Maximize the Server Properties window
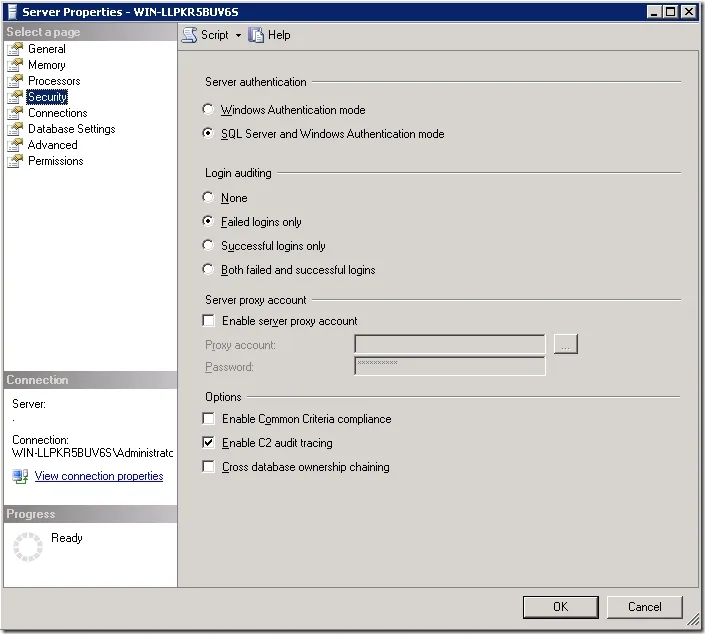This screenshot has width=705, height=634. click(671, 12)
